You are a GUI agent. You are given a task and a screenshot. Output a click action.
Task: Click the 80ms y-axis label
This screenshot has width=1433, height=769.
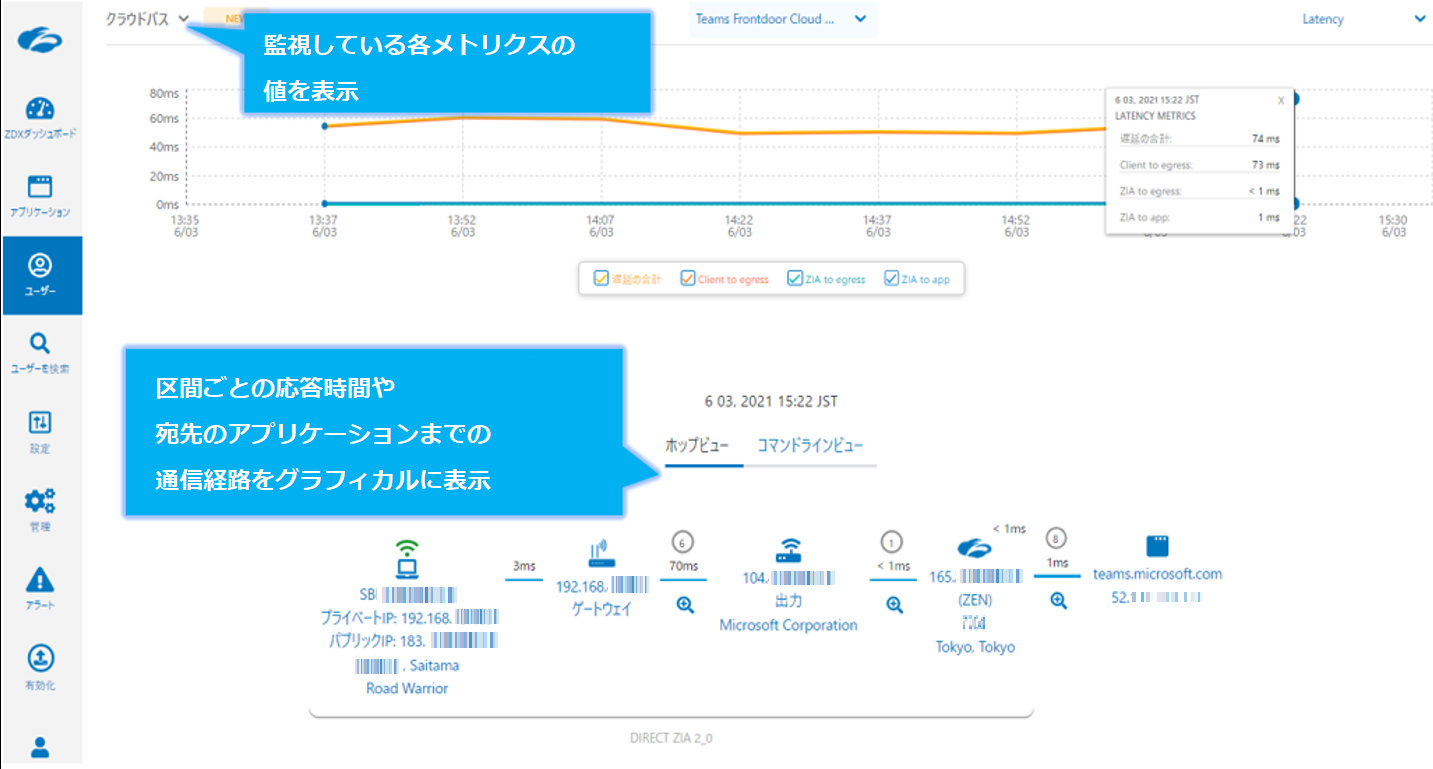point(164,93)
